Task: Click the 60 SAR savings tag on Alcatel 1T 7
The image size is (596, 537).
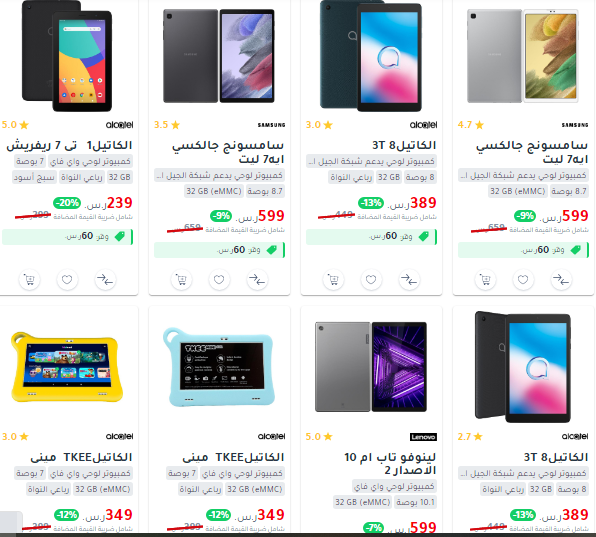Action: tap(67, 237)
